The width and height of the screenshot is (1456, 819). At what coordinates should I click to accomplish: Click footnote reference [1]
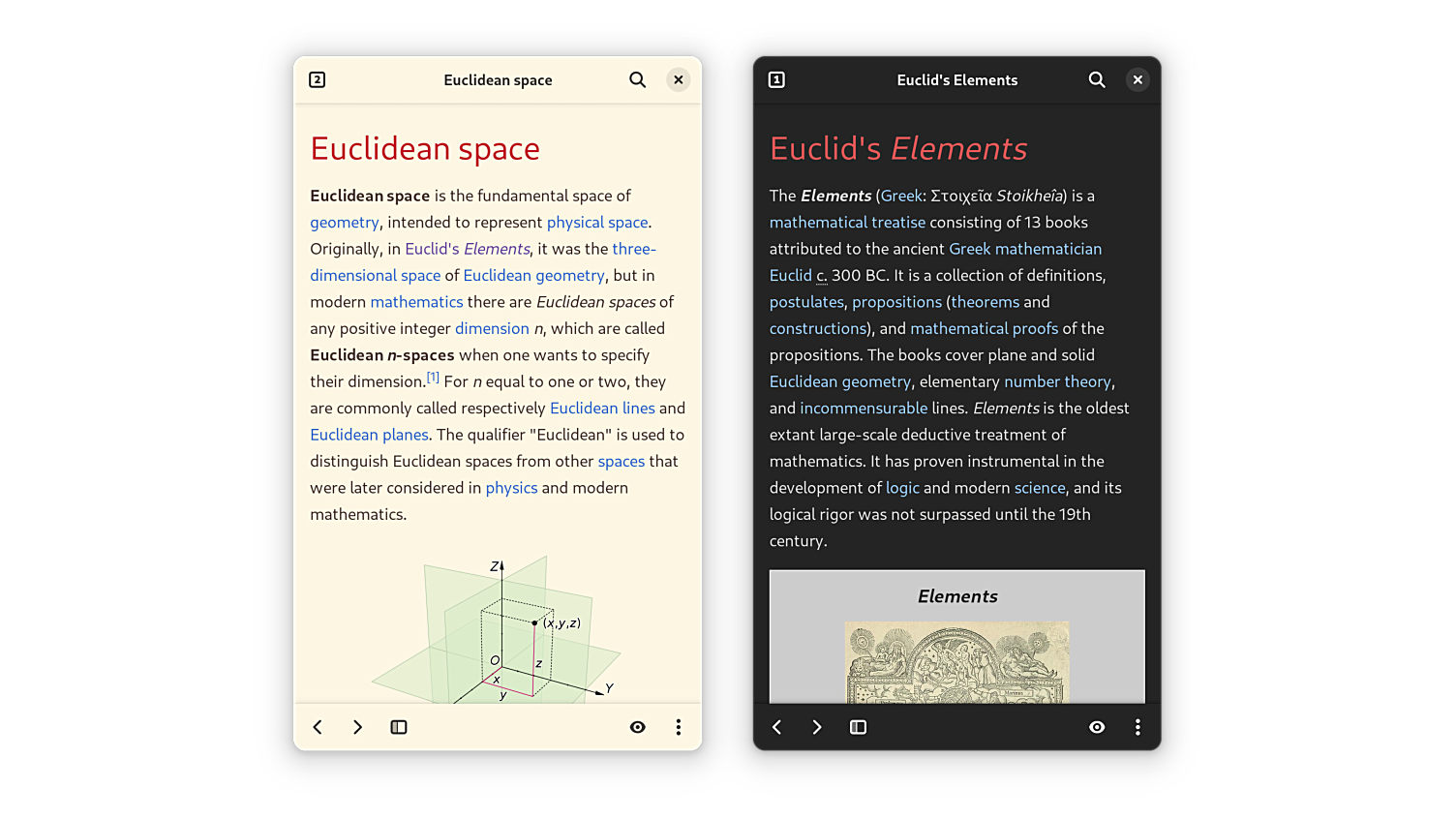(x=433, y=378)
